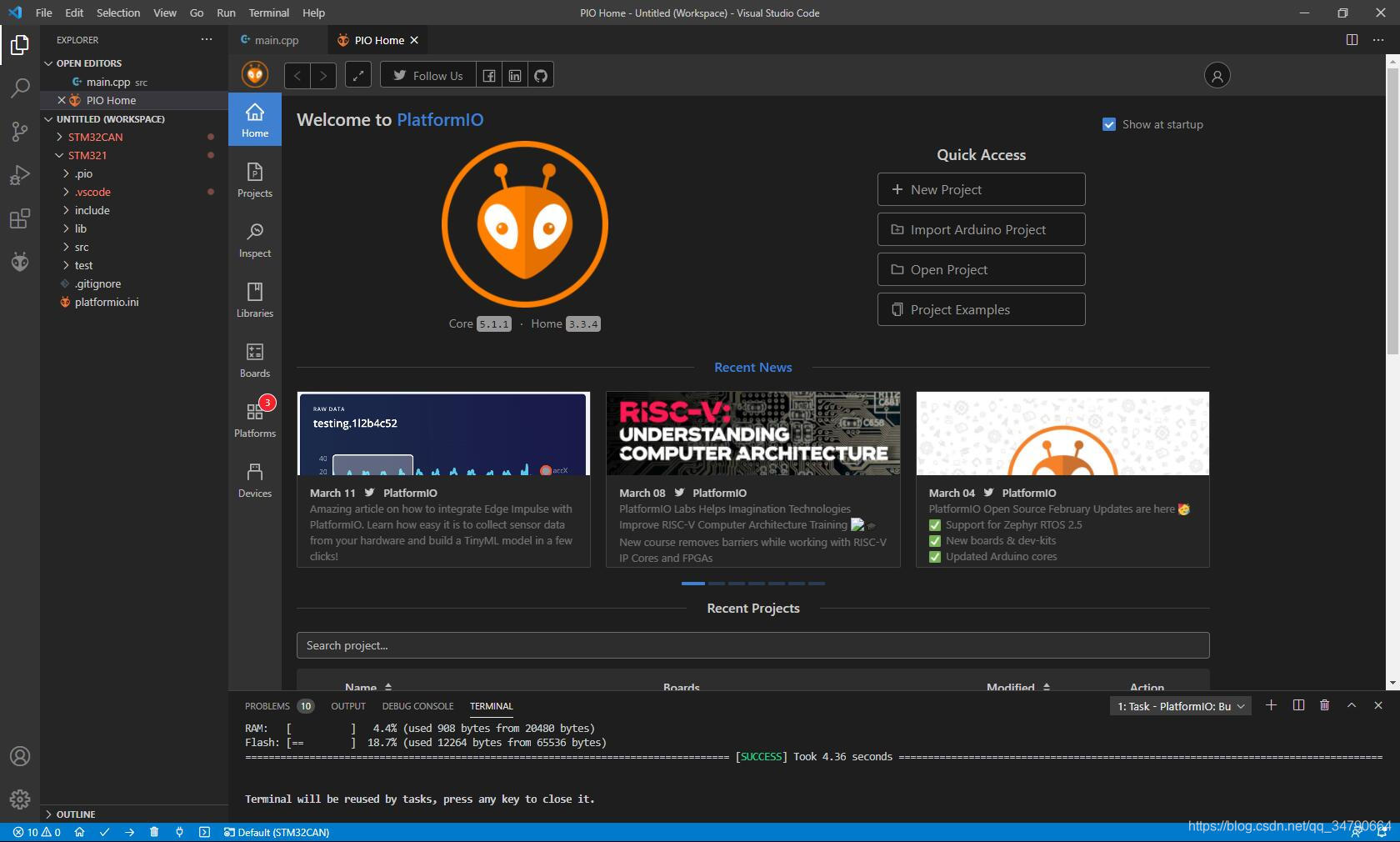The image size is (1400, 842).
Task: Click the Open Project button
Action: (981, 269)
